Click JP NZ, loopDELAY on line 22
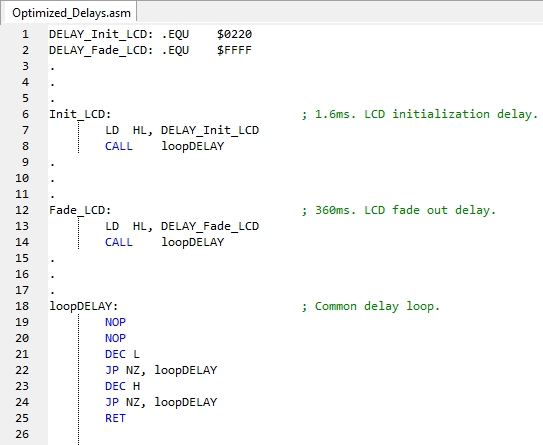This screenshot has height=445, width=543. 161,370
